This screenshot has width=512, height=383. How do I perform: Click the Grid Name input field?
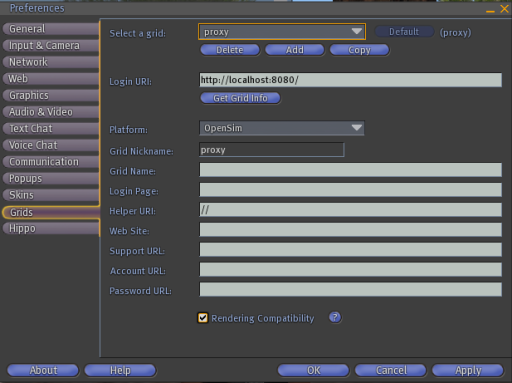point(350,170)
